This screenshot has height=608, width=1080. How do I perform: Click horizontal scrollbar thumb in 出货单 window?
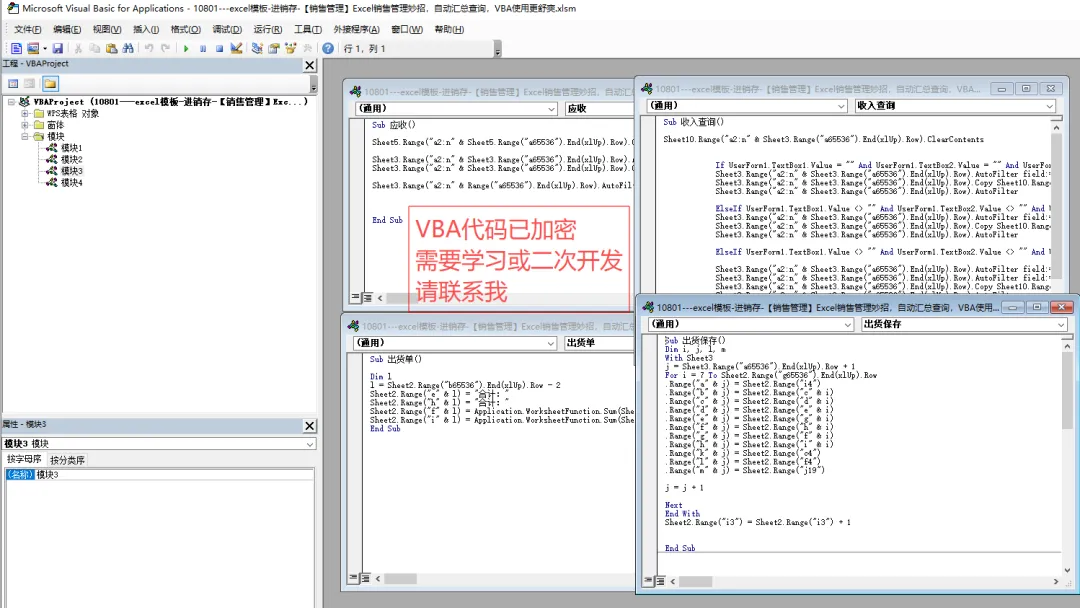[400, 579]
